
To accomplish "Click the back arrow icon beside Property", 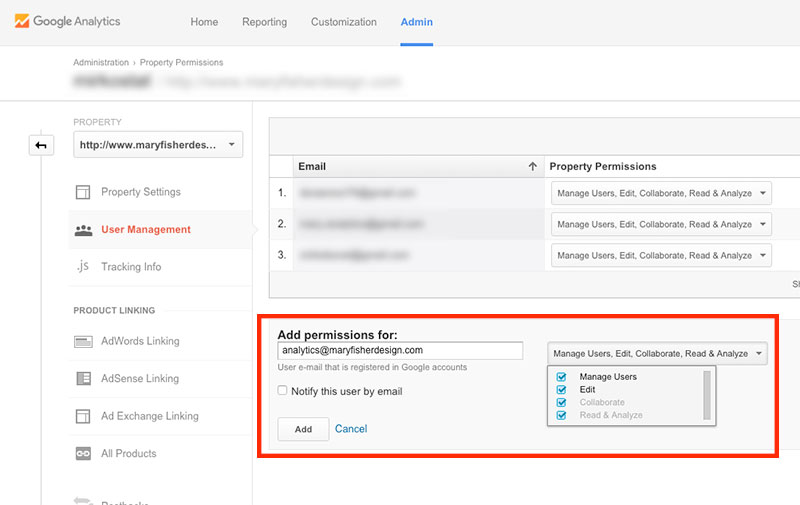I will (x=41, y=145).
